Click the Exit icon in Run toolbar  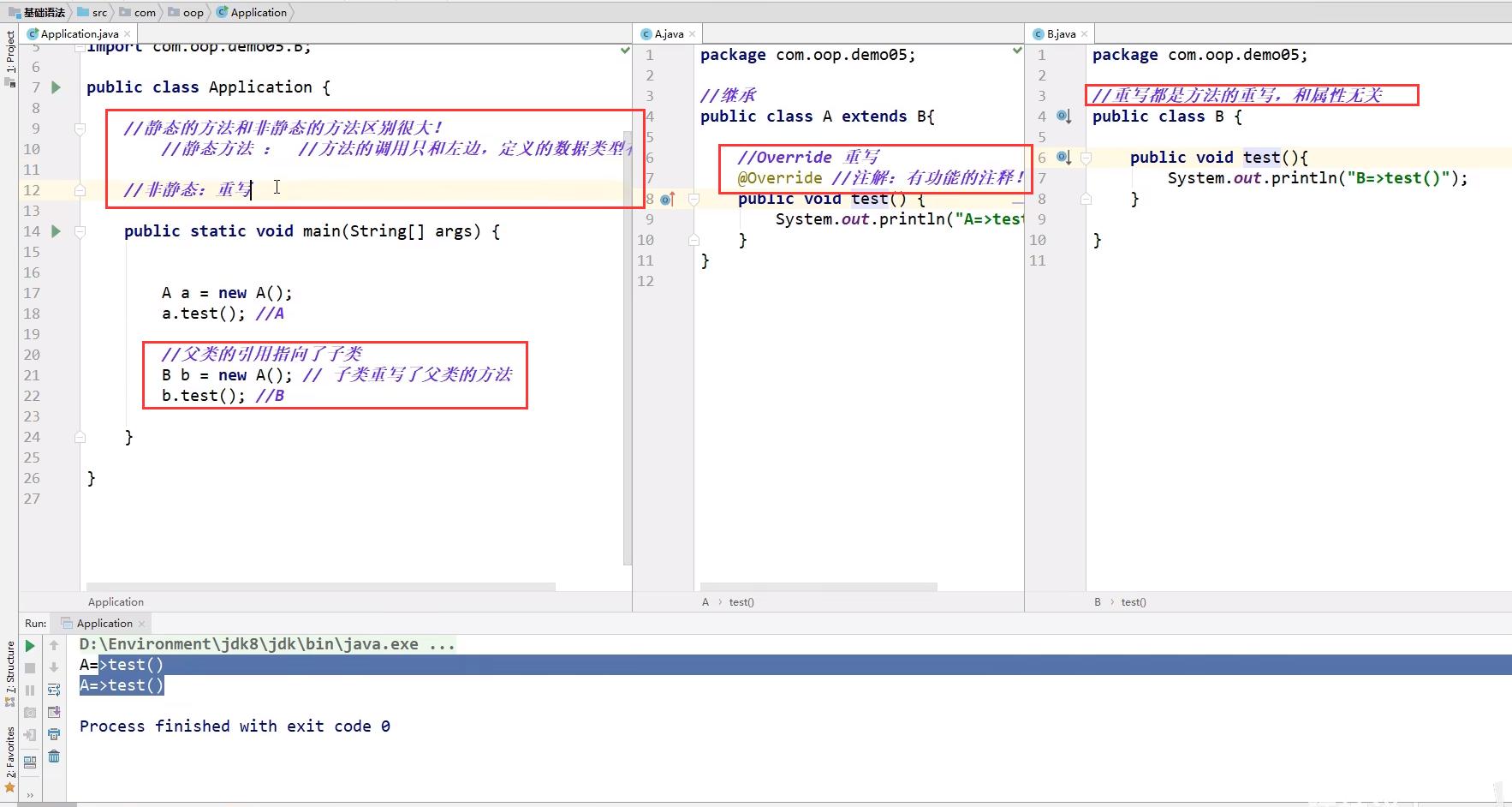[x=30, y=735]
